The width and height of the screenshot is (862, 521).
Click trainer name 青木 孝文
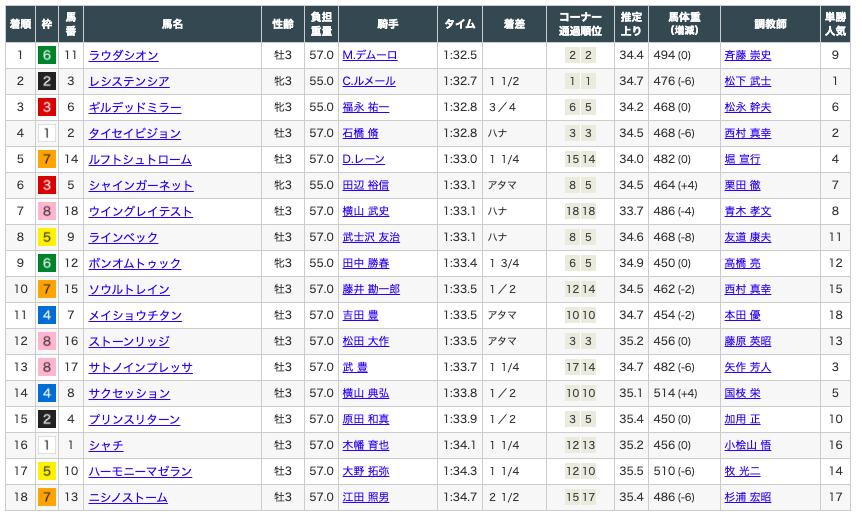point(748,212)
